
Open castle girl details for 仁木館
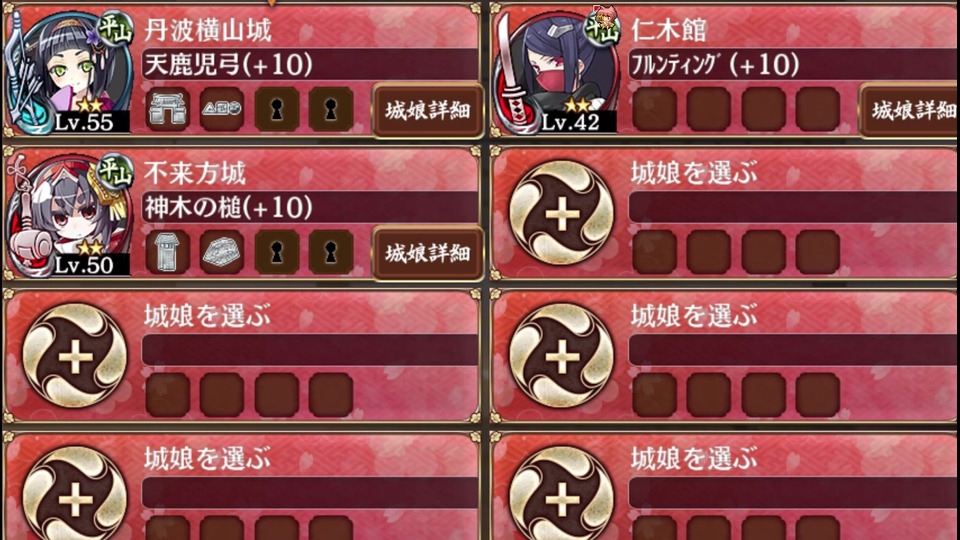pos(909,111)
